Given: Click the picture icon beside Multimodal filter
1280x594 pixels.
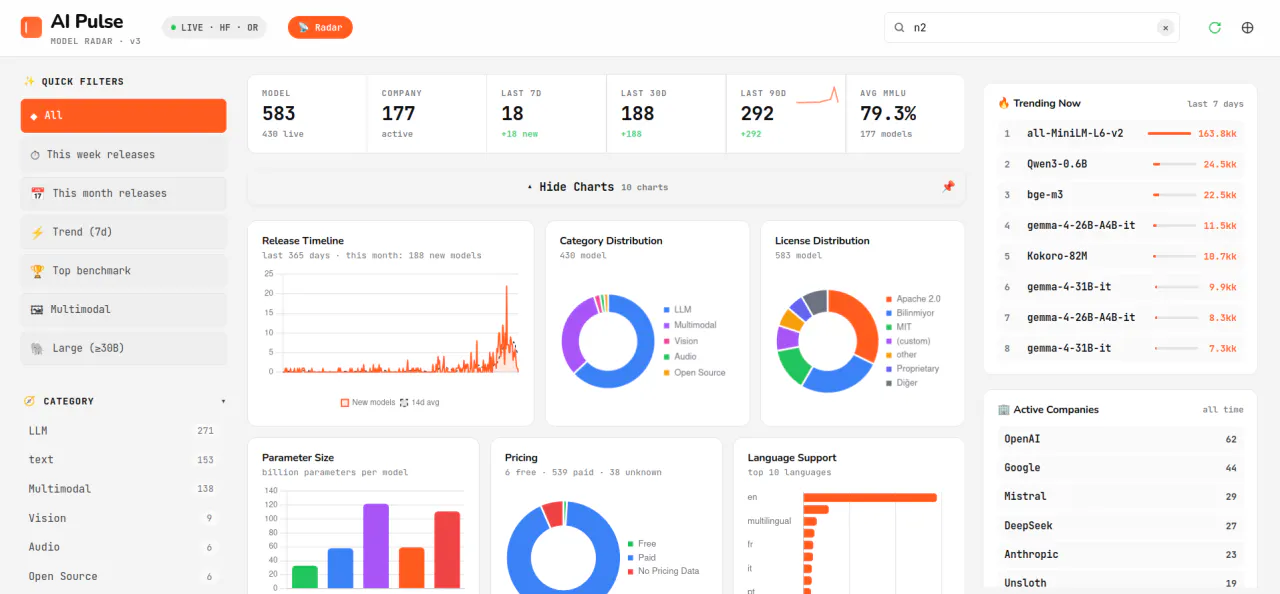Looking at the screenshot, I should pos(37,310).
